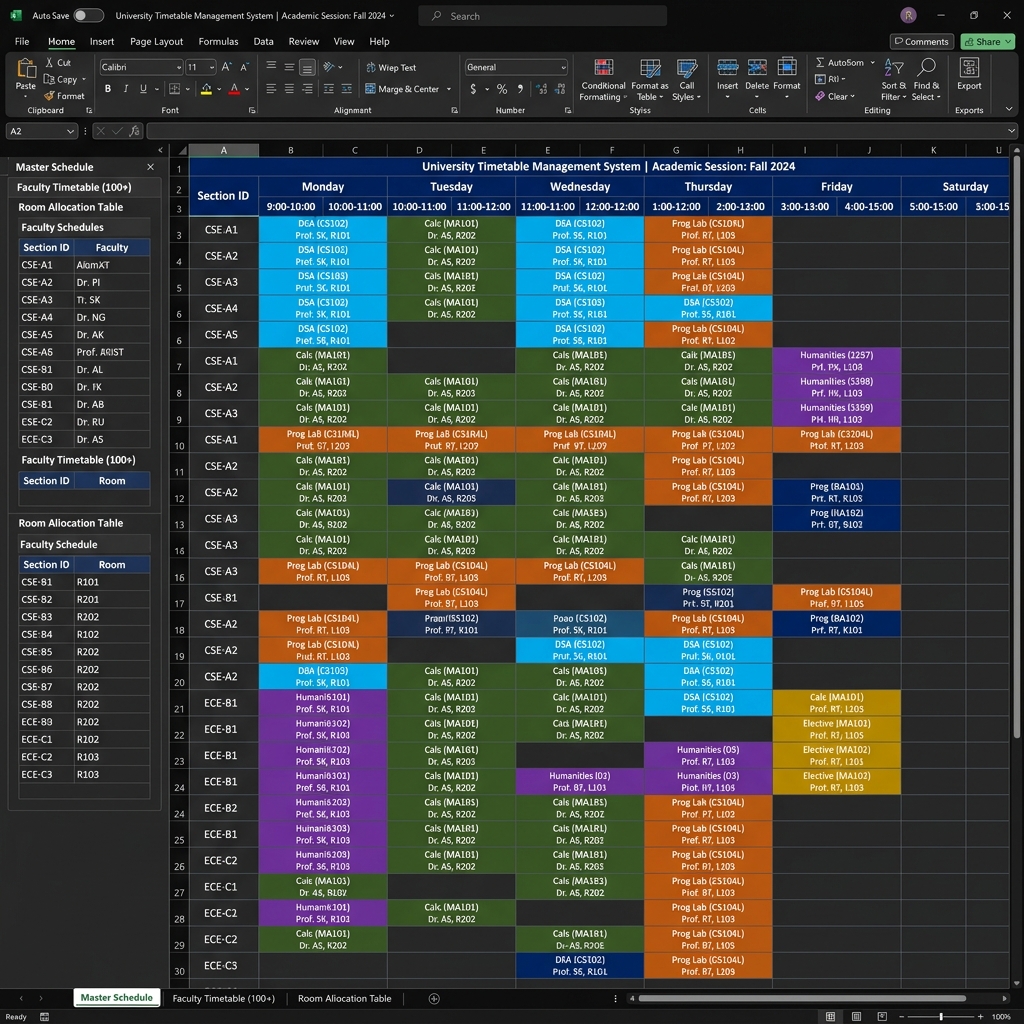The height and width of the screenshot is (1024, 1024).
Task: Open the document title dropdown arrow
Action: click(392, 16)
